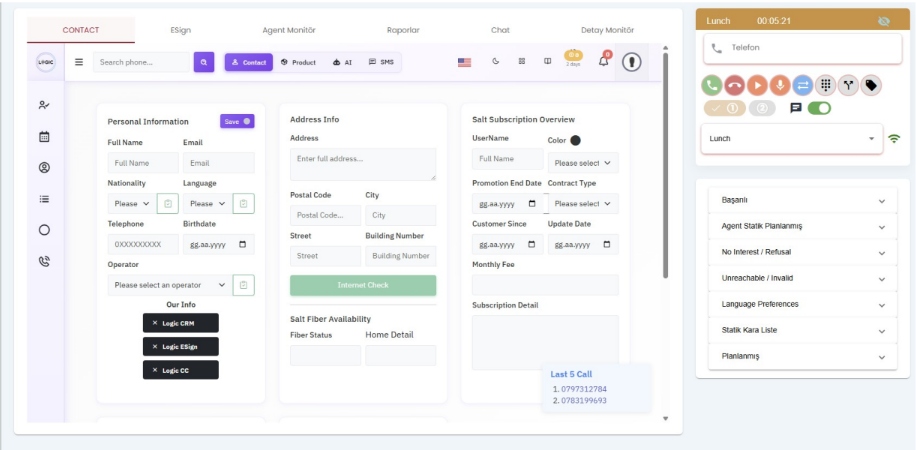This screenshot has width=916, height=450.
Task: Click the black Color swatch circle
Action: [x=576, y=141]
